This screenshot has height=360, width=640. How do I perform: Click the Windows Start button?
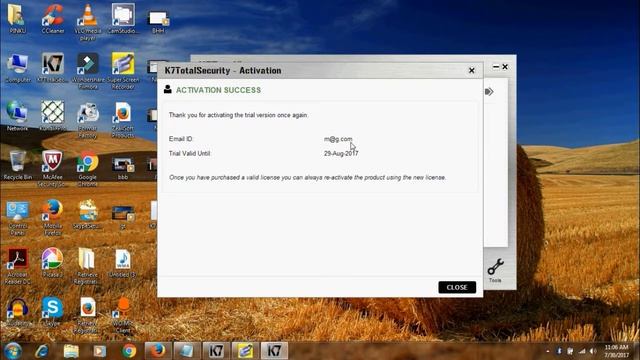pyautogui.click(x=13, y=351)
